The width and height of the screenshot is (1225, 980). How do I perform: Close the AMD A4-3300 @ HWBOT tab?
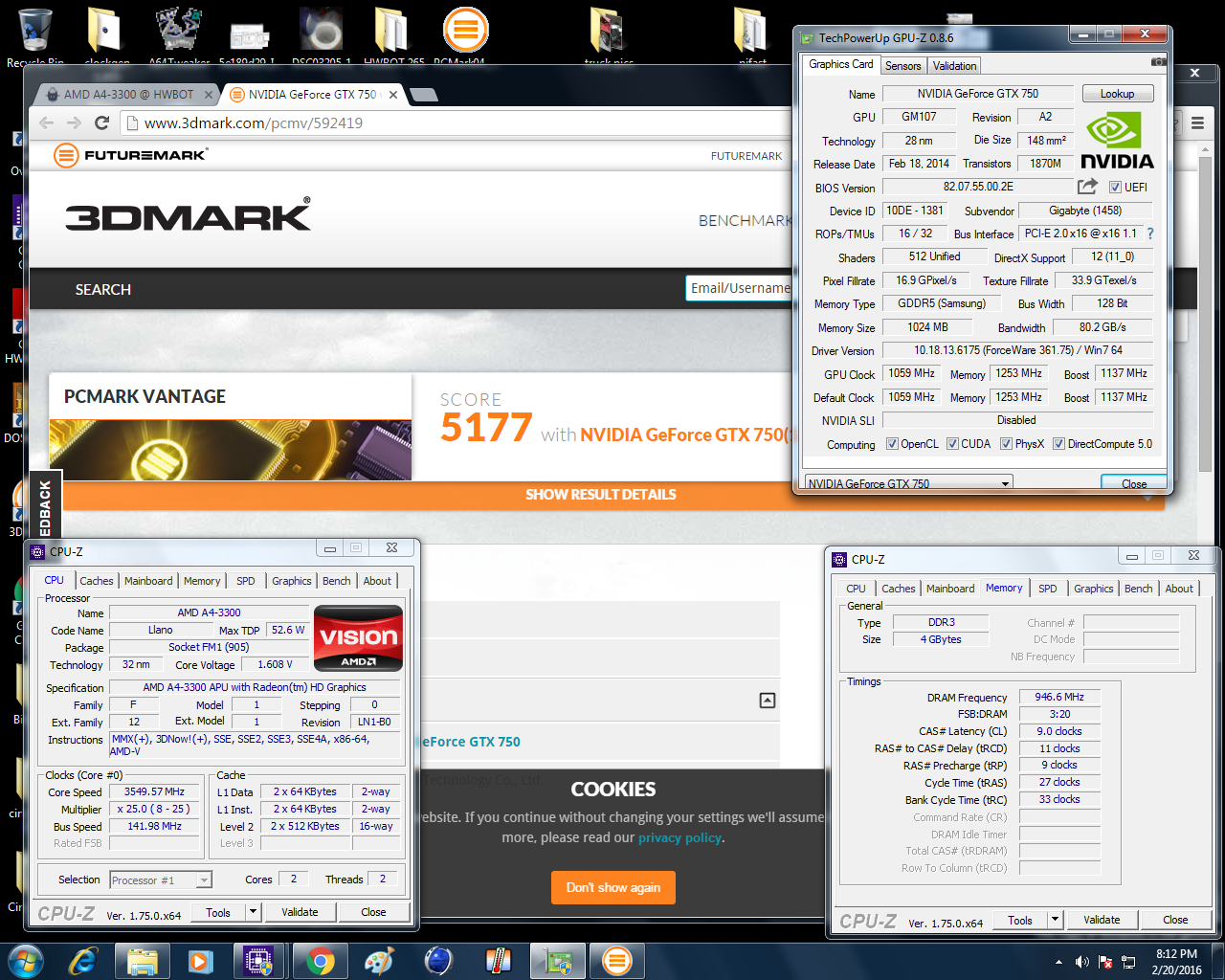coord(209,95)
